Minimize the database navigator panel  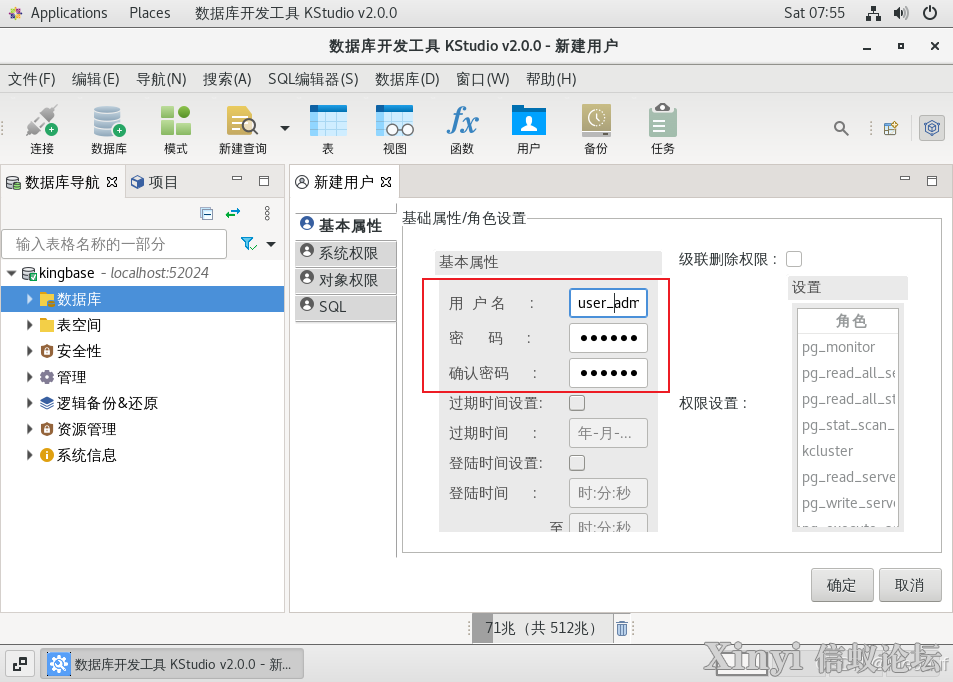[x=237, y=179]
